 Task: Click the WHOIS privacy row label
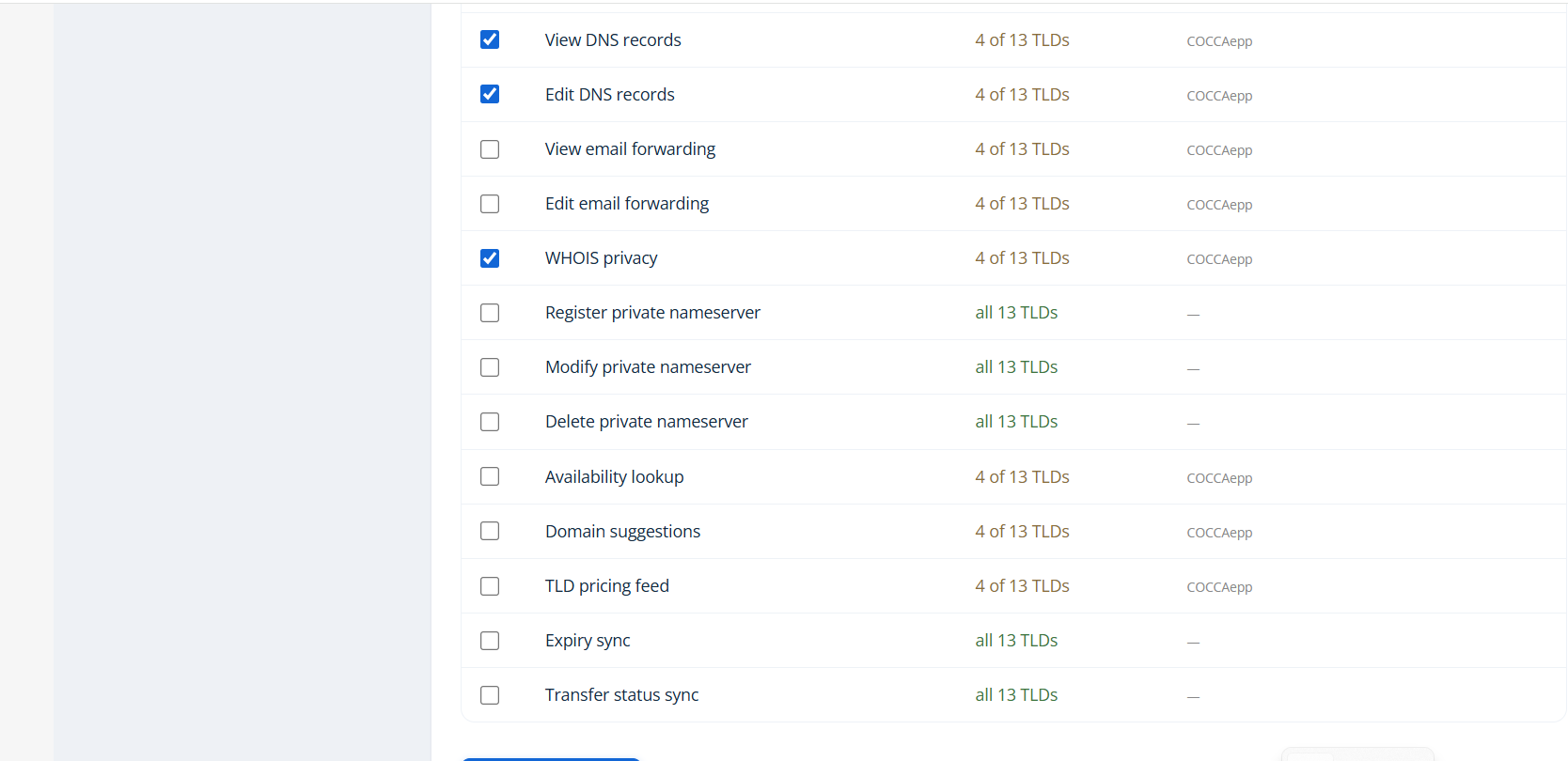click(601, 258)
